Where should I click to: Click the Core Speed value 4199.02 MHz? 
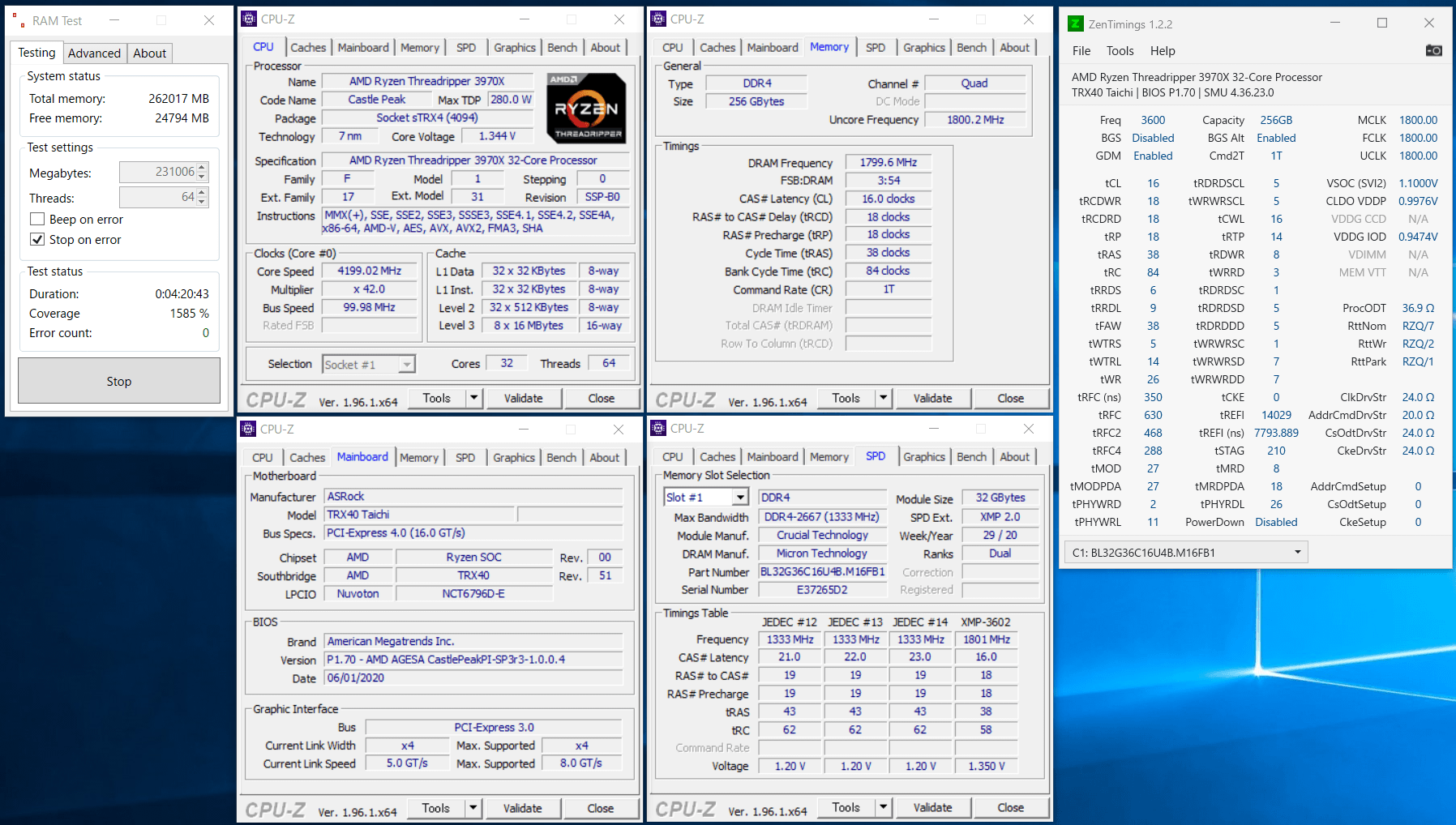tap(370, 271)
